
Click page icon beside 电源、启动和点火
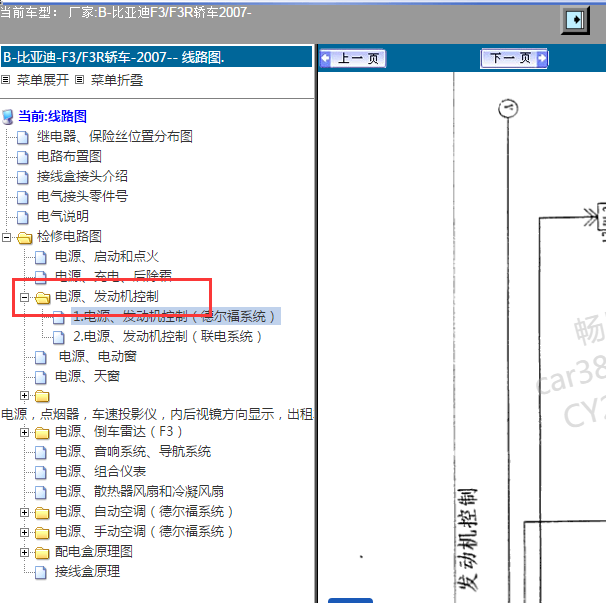click(41, 257)
